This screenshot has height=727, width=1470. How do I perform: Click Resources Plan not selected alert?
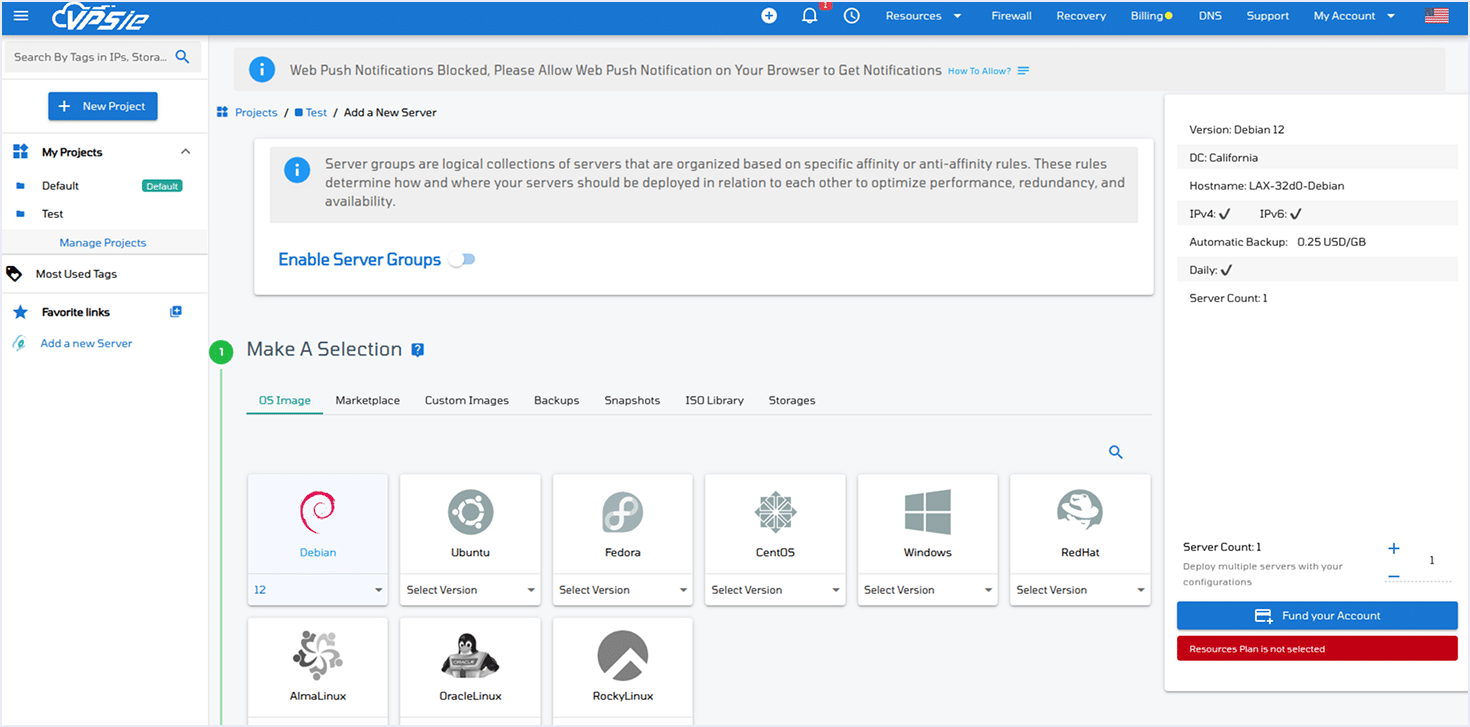click(x=1317, y=649)
